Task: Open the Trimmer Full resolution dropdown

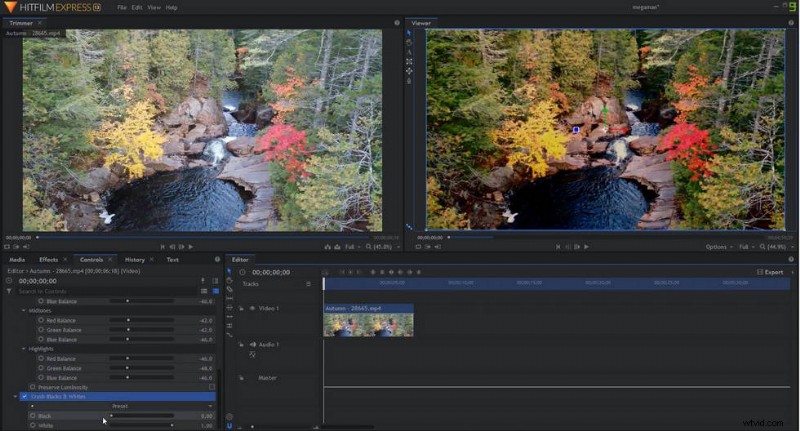Action: (352, 247)
